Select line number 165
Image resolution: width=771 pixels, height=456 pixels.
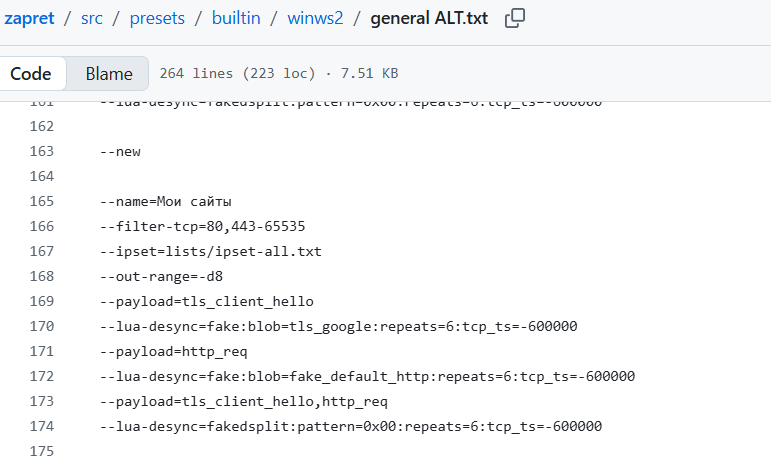coord(42,201)
